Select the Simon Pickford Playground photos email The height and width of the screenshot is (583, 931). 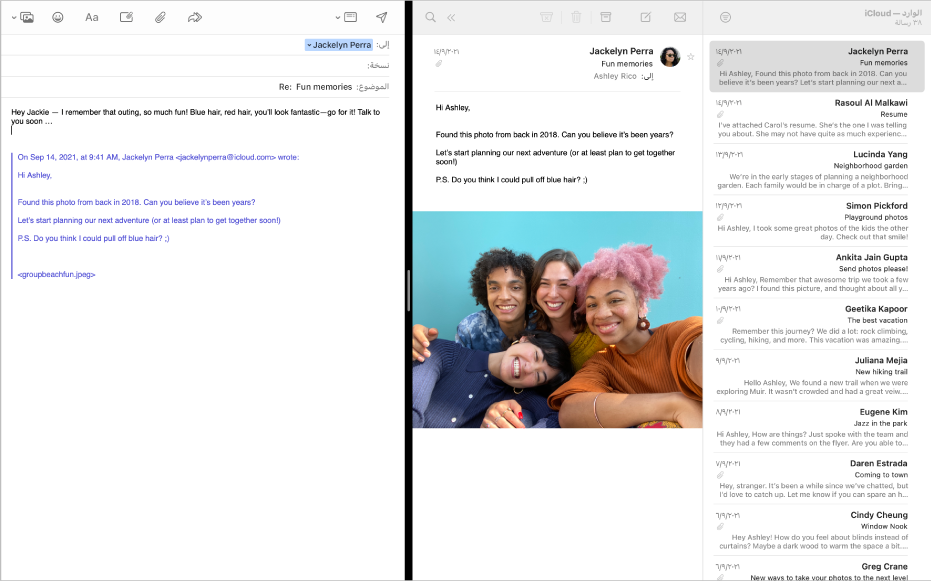point(816,218)
